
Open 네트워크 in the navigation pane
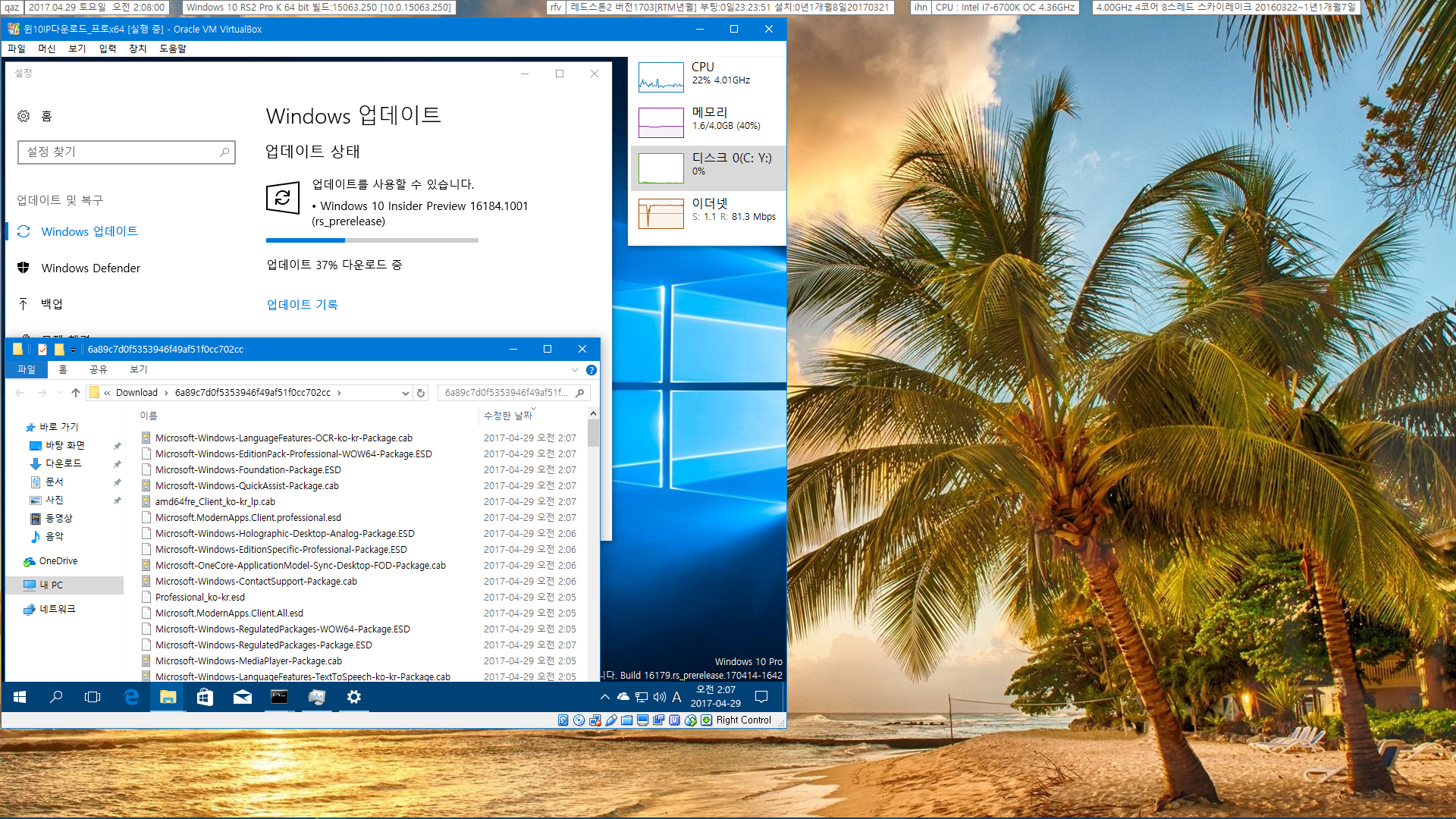58,610
